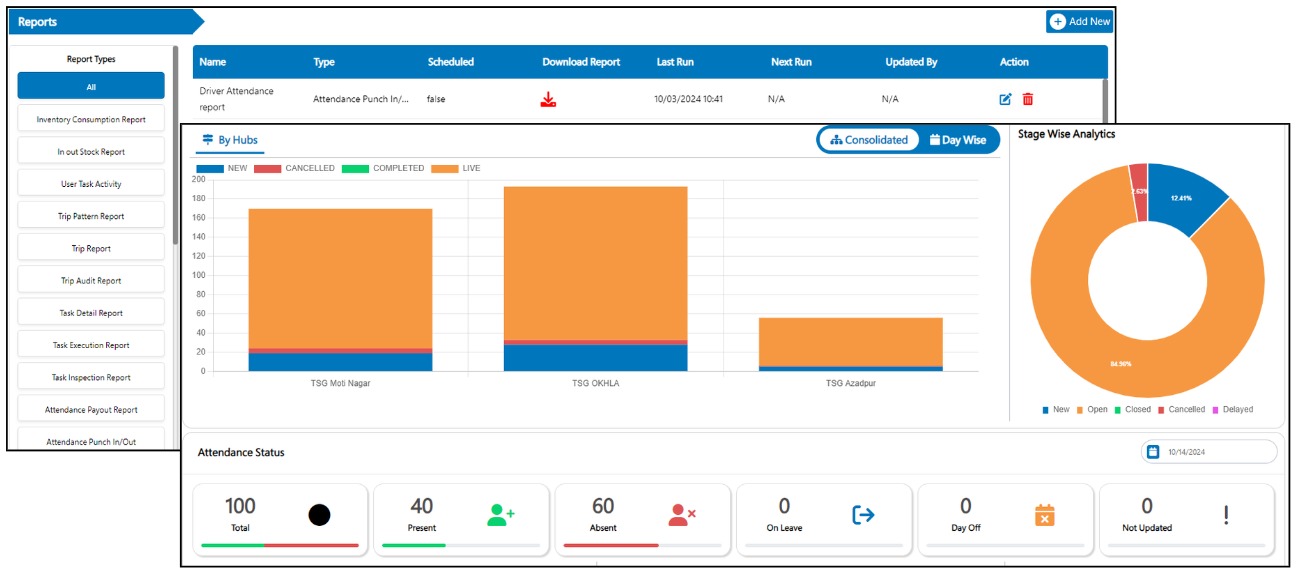Click the Not Updated exclamation icon
This screenshot has height=575, width=1298.
[x=1226, y=515]
